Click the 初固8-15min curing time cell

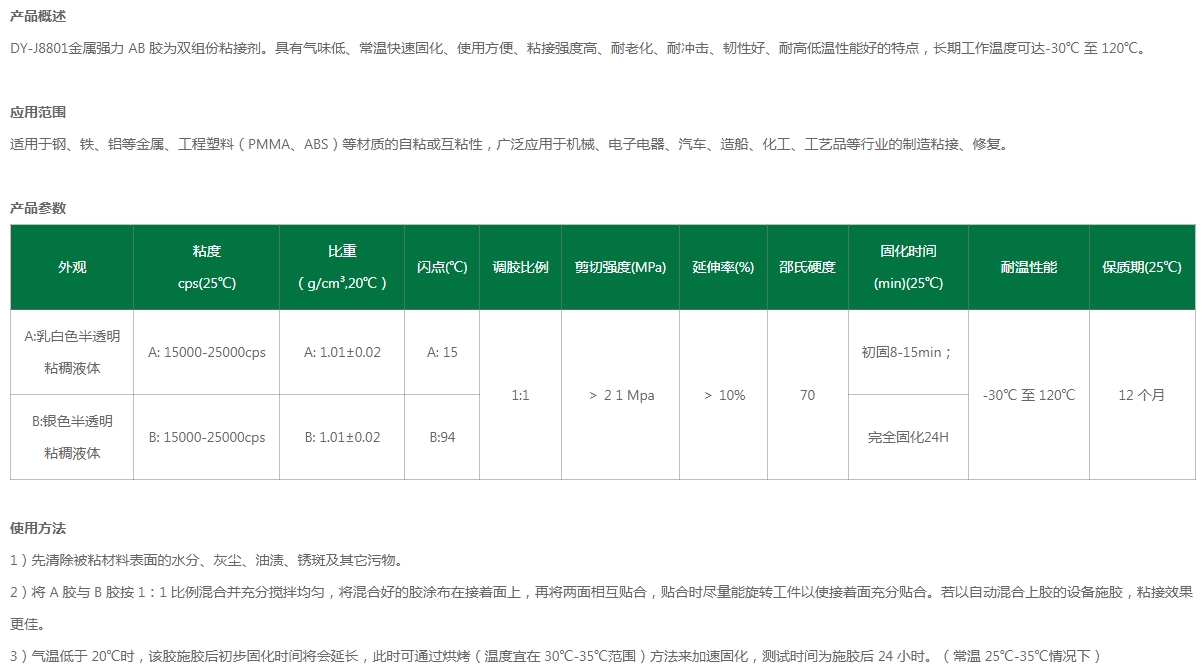[907, 352]
